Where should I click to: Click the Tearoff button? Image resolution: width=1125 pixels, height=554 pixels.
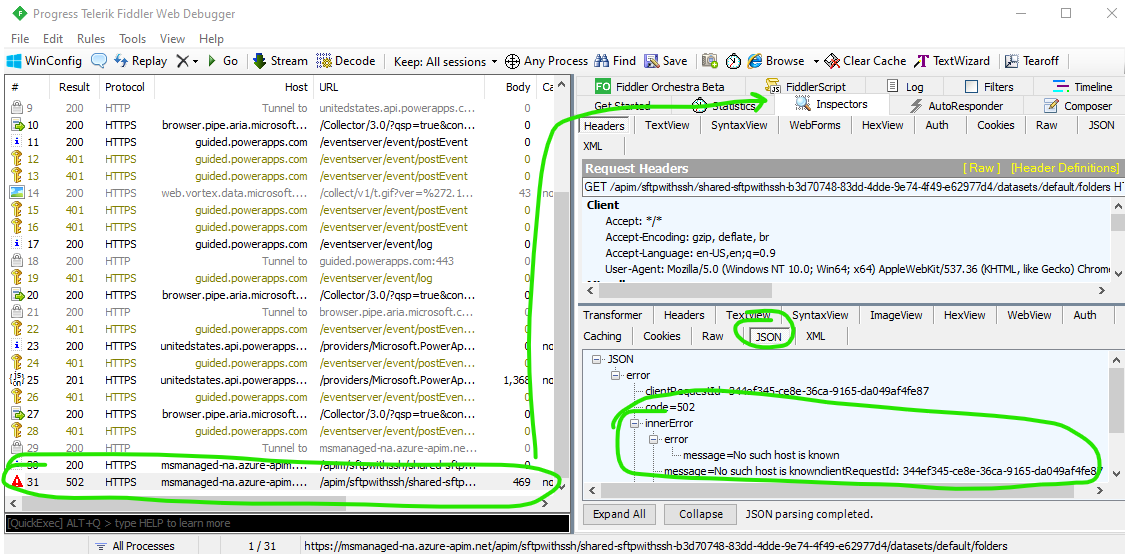(1032, 61)
